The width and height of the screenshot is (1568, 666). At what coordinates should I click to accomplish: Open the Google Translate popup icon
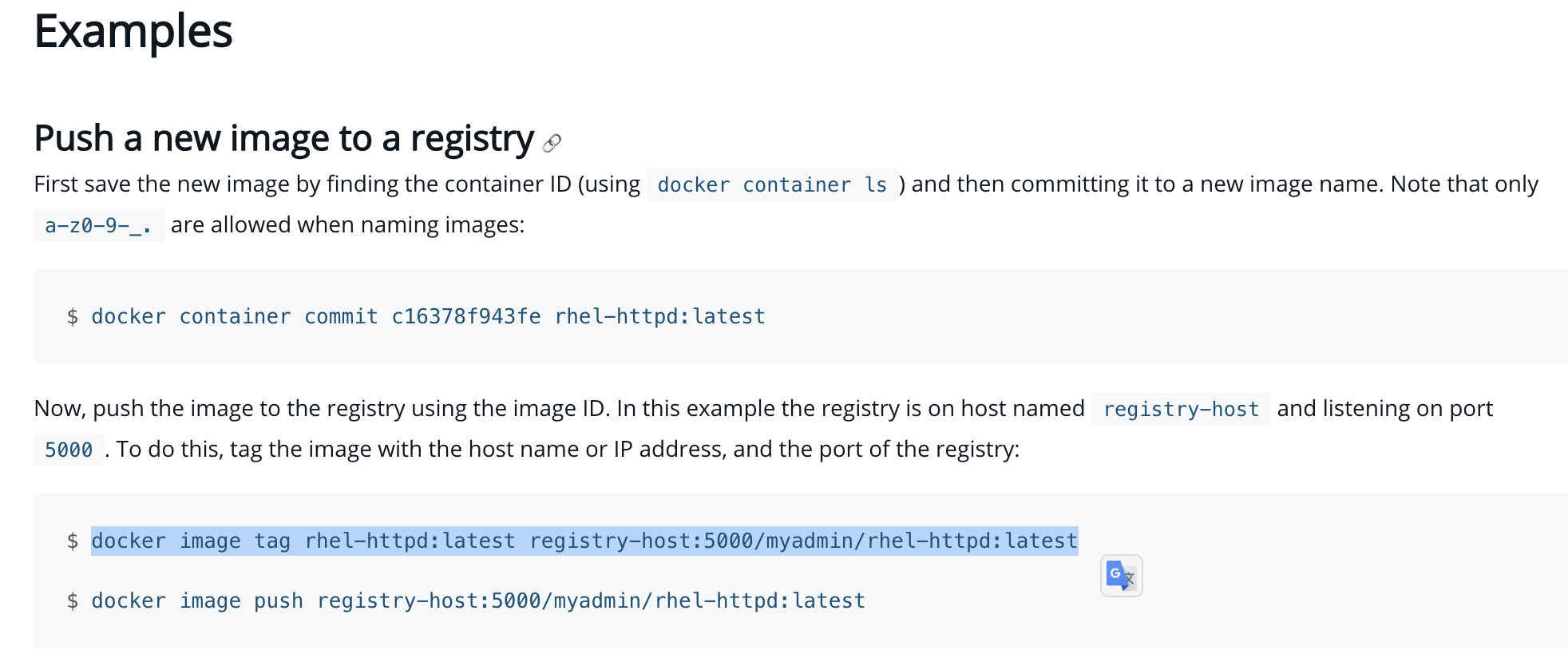(x=1121, y=576)
